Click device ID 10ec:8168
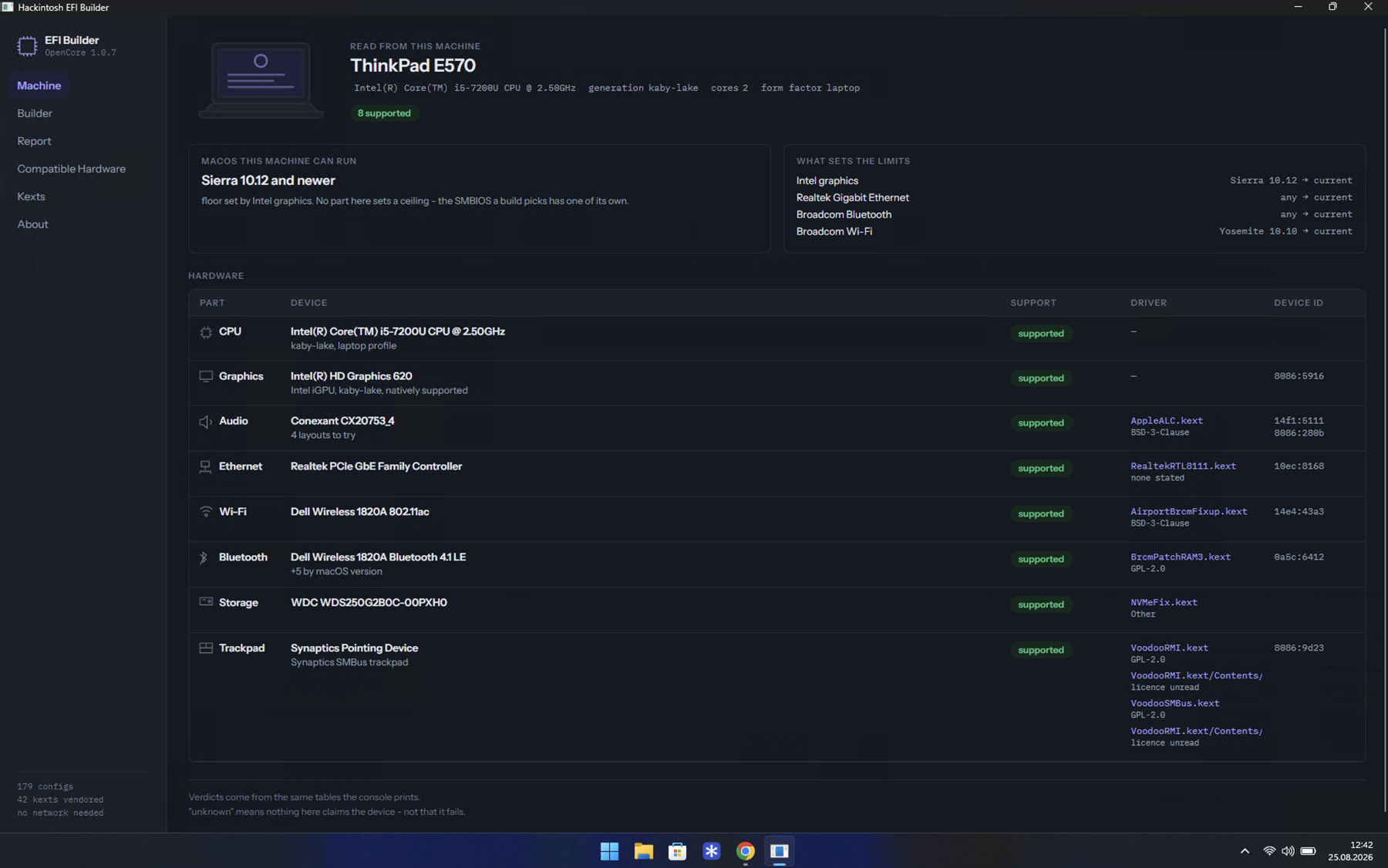The image size is (1388, 868). [1299, 466]
